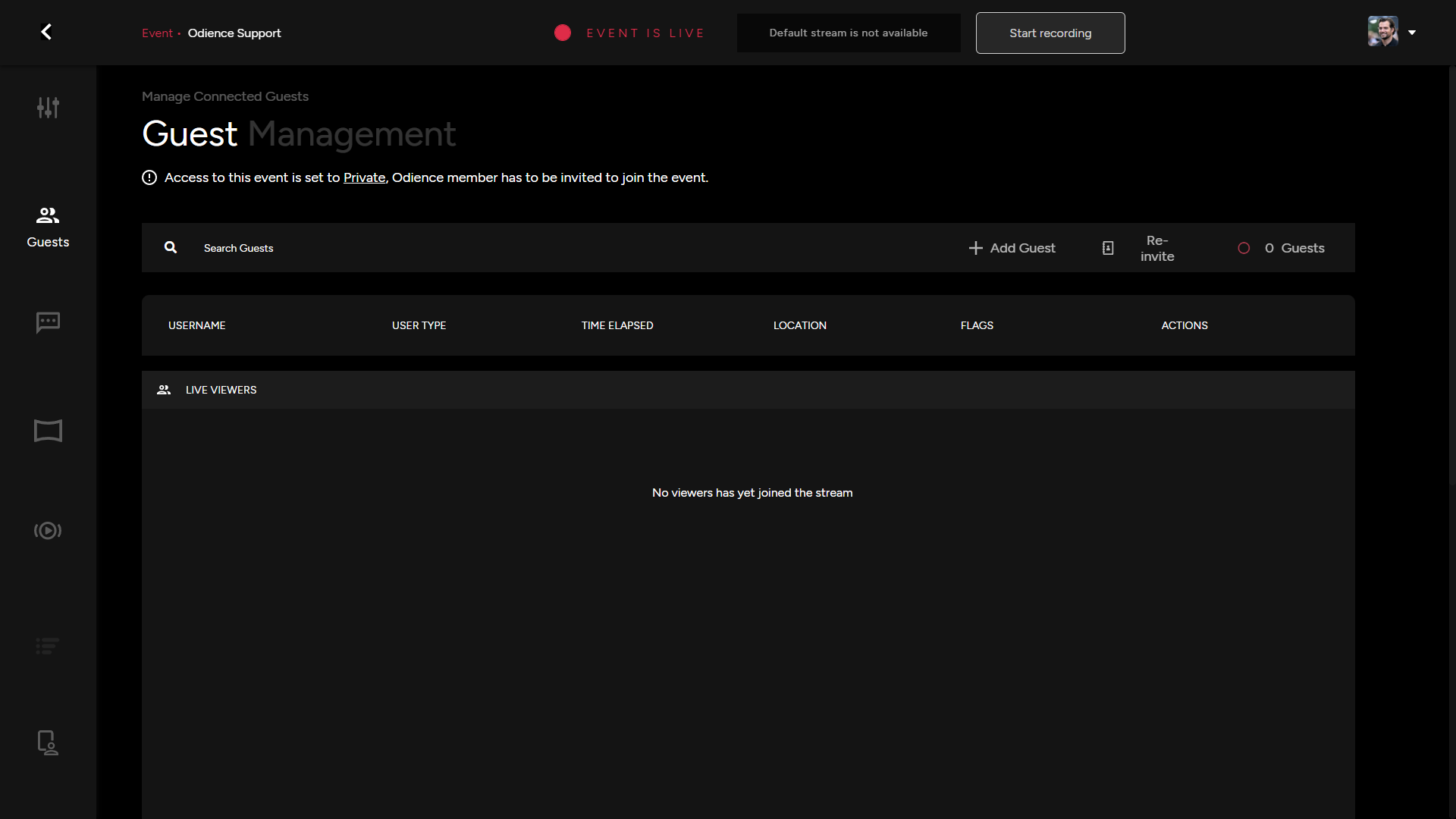This screenshot has height=819, width=1456.
Task: Open the panoramic view sidebar icon
Action: click(48, 431)
